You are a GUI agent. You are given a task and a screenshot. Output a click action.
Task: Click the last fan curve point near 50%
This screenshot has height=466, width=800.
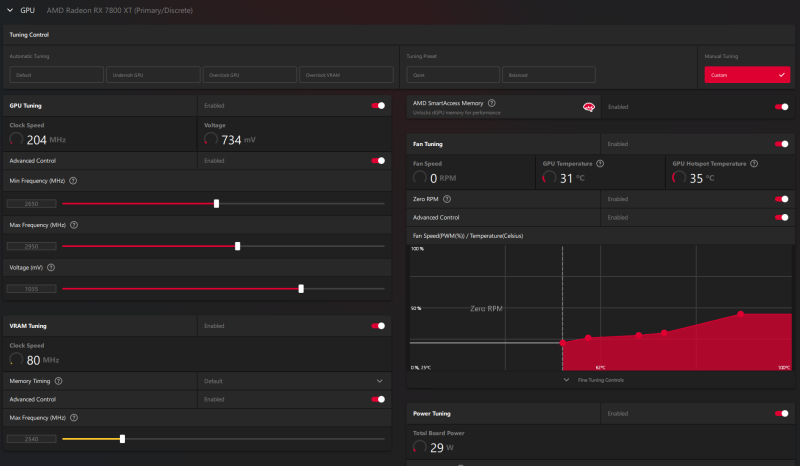tap(740, 314)
